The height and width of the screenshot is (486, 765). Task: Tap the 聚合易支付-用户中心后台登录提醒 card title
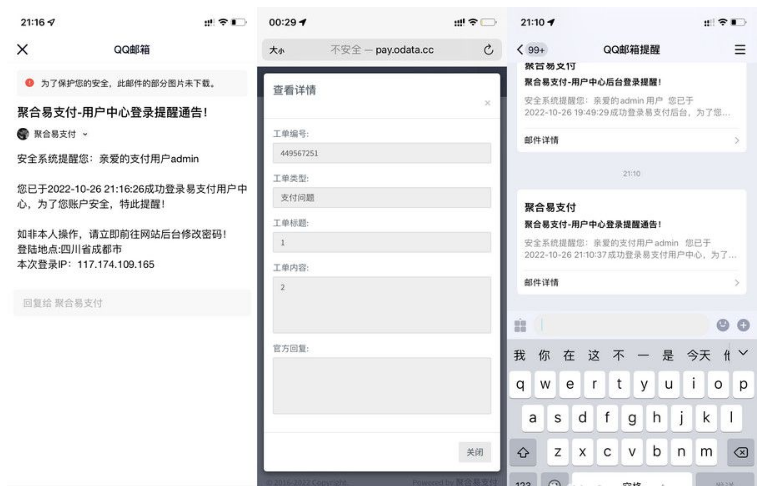click(x=593, y=82)
